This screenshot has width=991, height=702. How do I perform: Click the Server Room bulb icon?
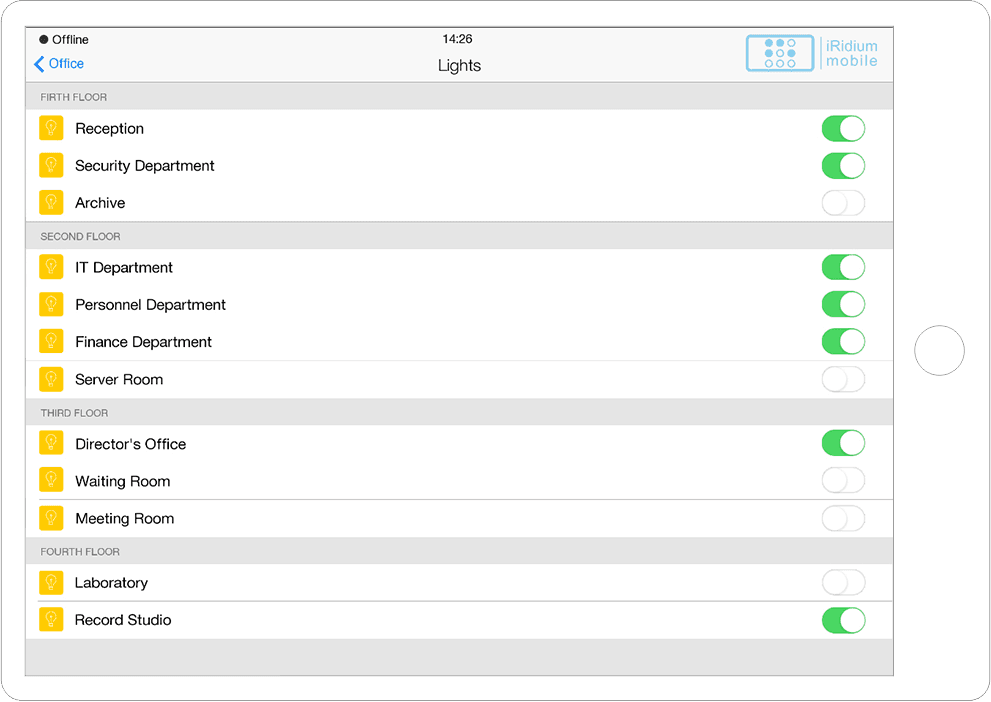[51, 379]
